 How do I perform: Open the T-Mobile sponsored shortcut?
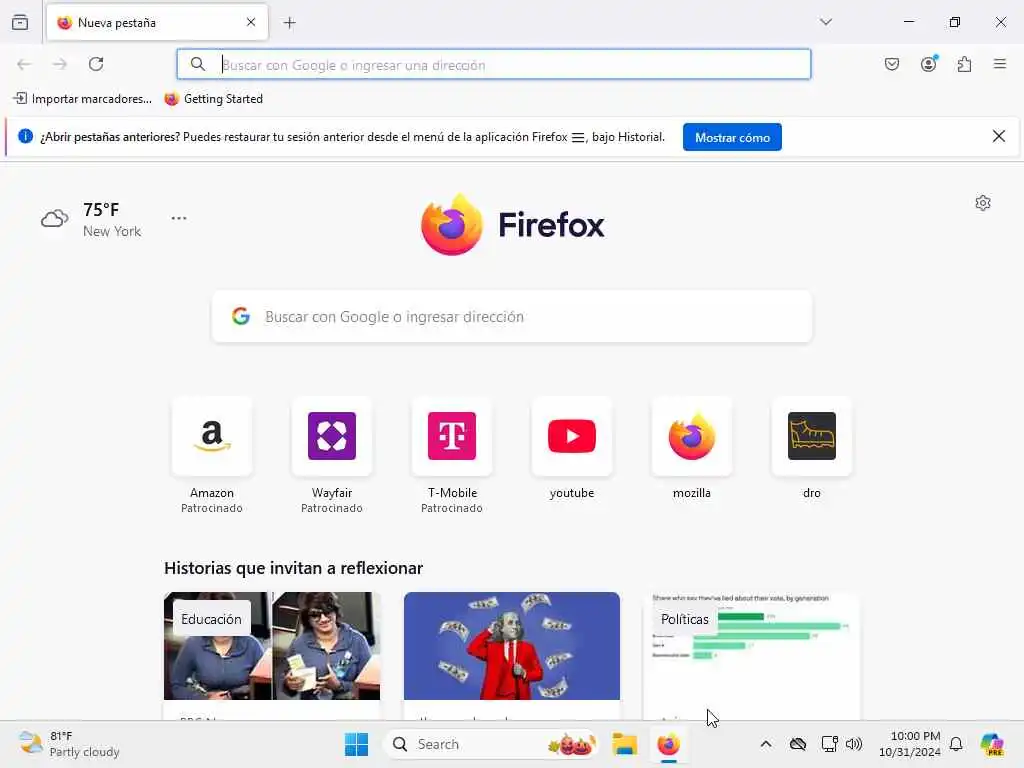(x=452, y=455)
